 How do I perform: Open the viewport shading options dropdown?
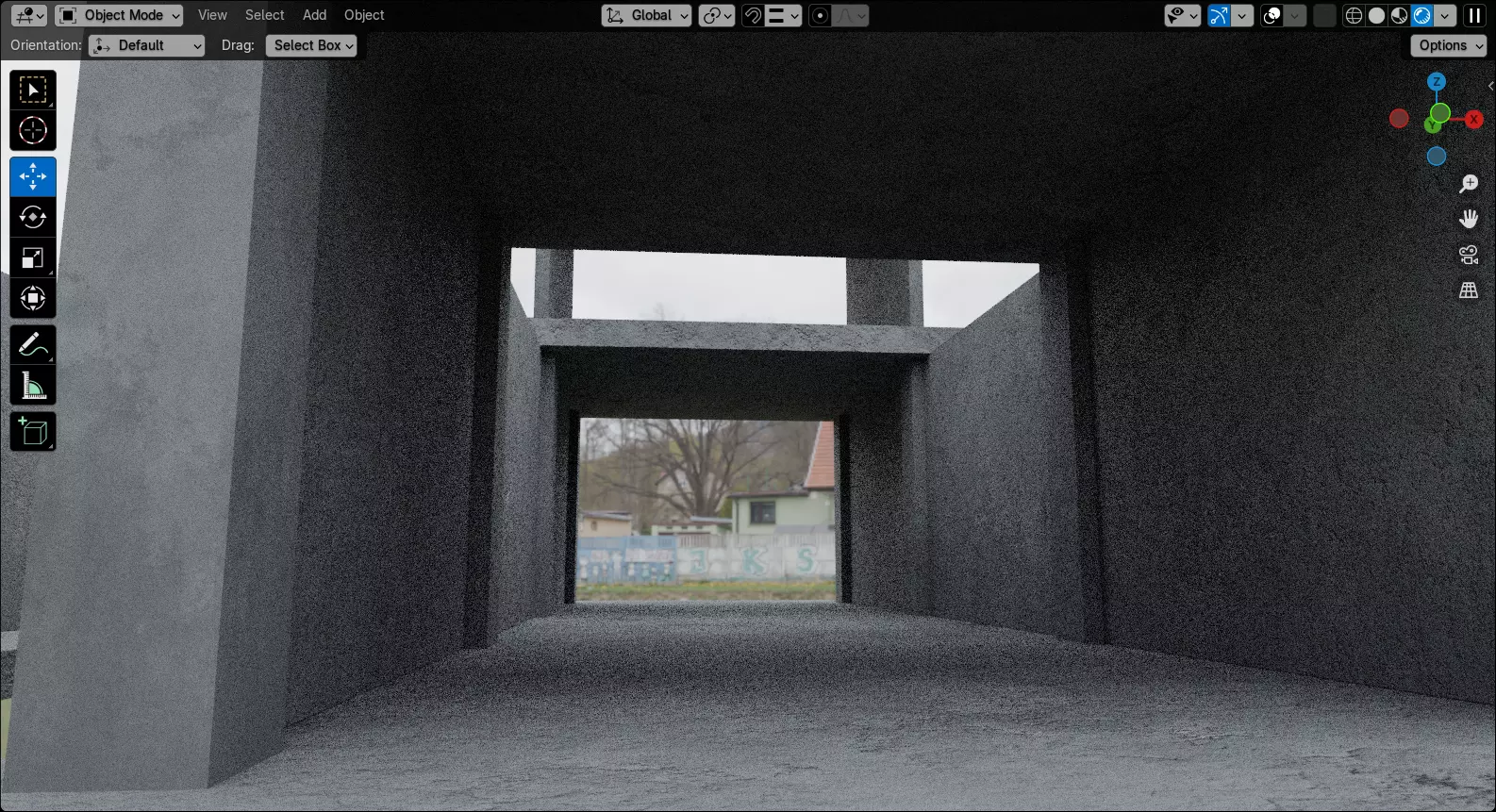(1445, 15)
